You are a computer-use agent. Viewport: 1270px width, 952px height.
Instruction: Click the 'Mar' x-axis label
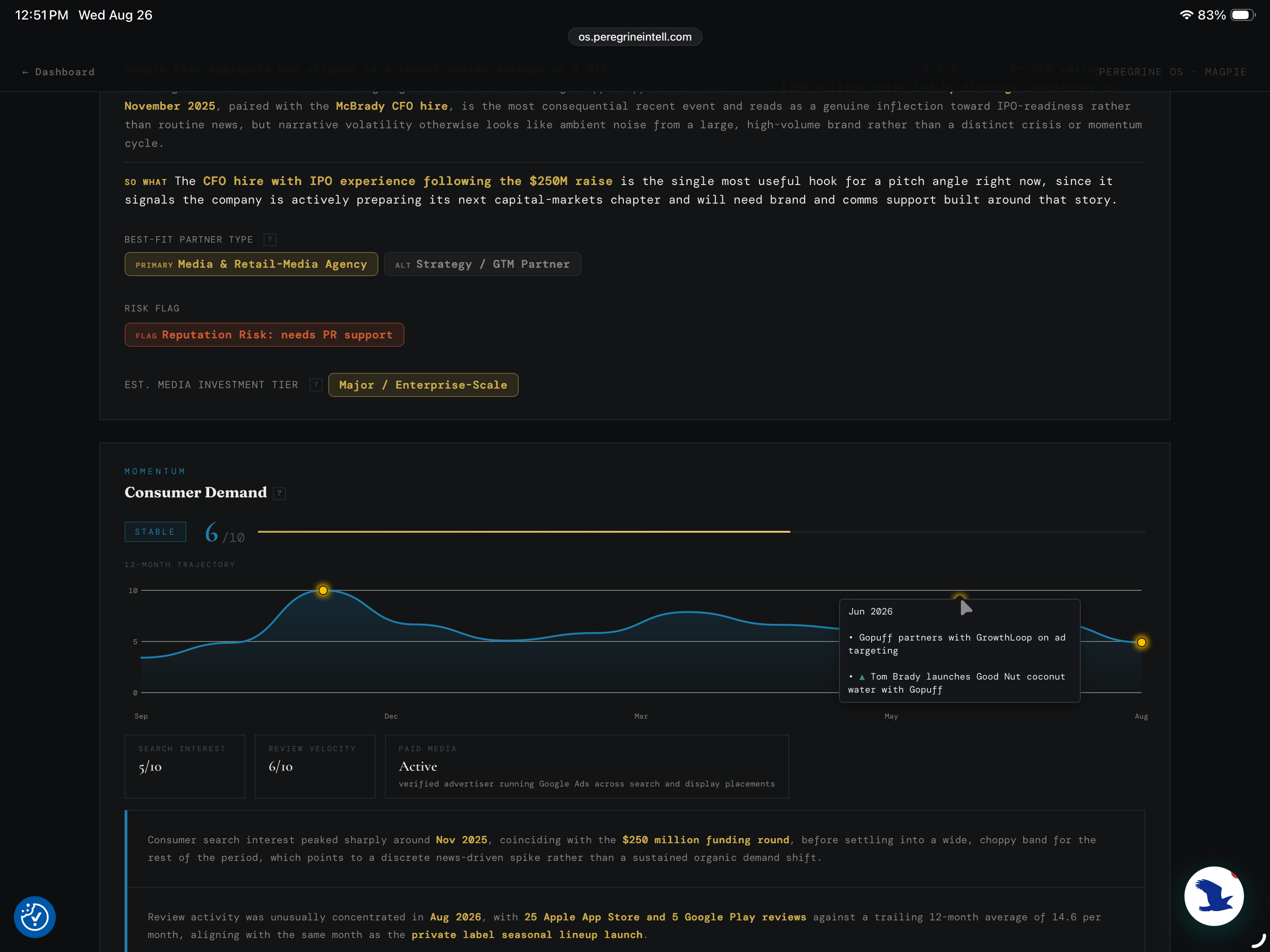pos(641,716)
